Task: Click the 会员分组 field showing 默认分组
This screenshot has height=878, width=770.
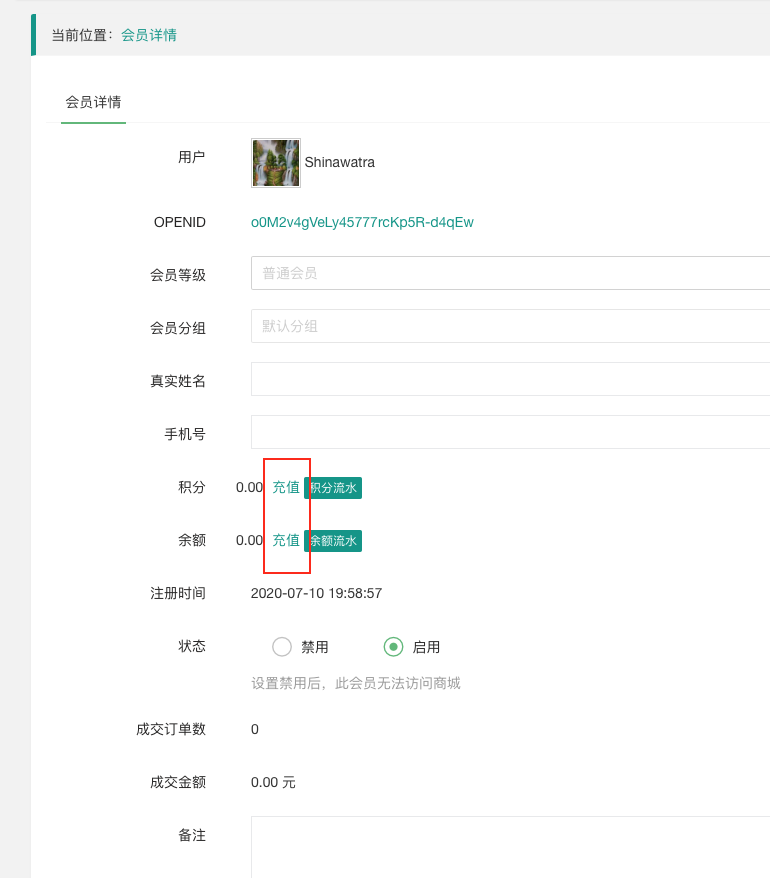Action: (x=511, y=326)
